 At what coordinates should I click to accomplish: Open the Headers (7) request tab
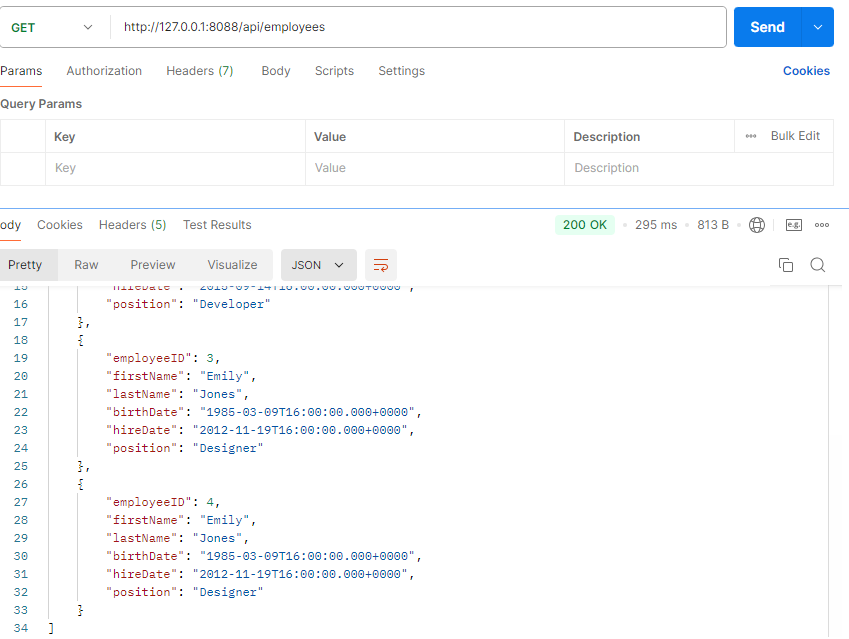pyautogui.click(x=199, y=71)
